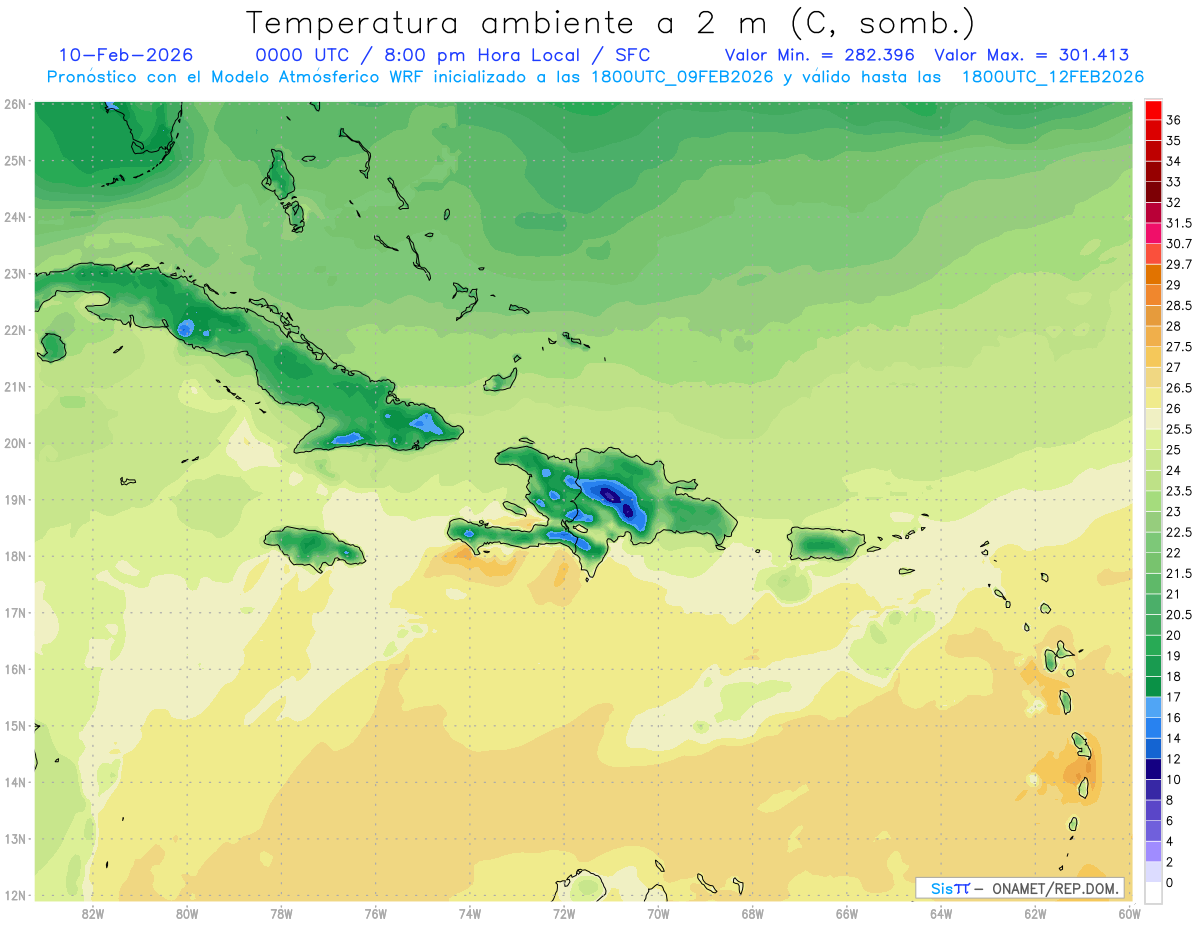
Task: Click the color bar label "20.5"
Action: pyautogui.click(x=1178, y=615)
